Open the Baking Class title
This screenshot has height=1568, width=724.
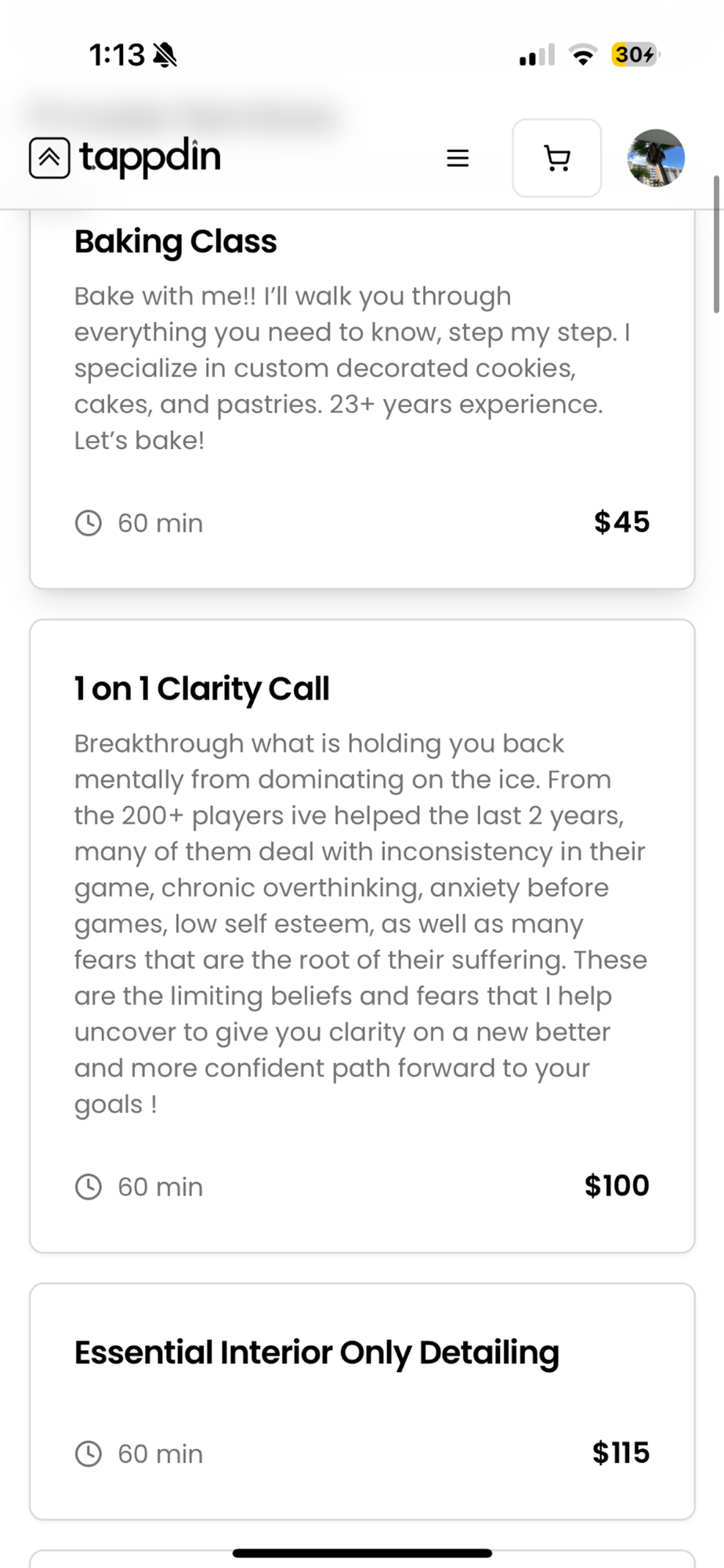176,241
